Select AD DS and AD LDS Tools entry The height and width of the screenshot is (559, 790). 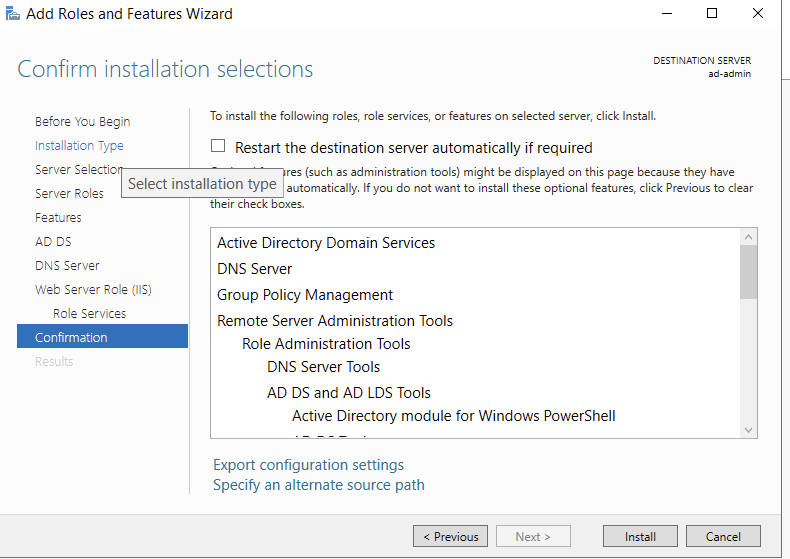pyautogui.click(x=349, y=393)
